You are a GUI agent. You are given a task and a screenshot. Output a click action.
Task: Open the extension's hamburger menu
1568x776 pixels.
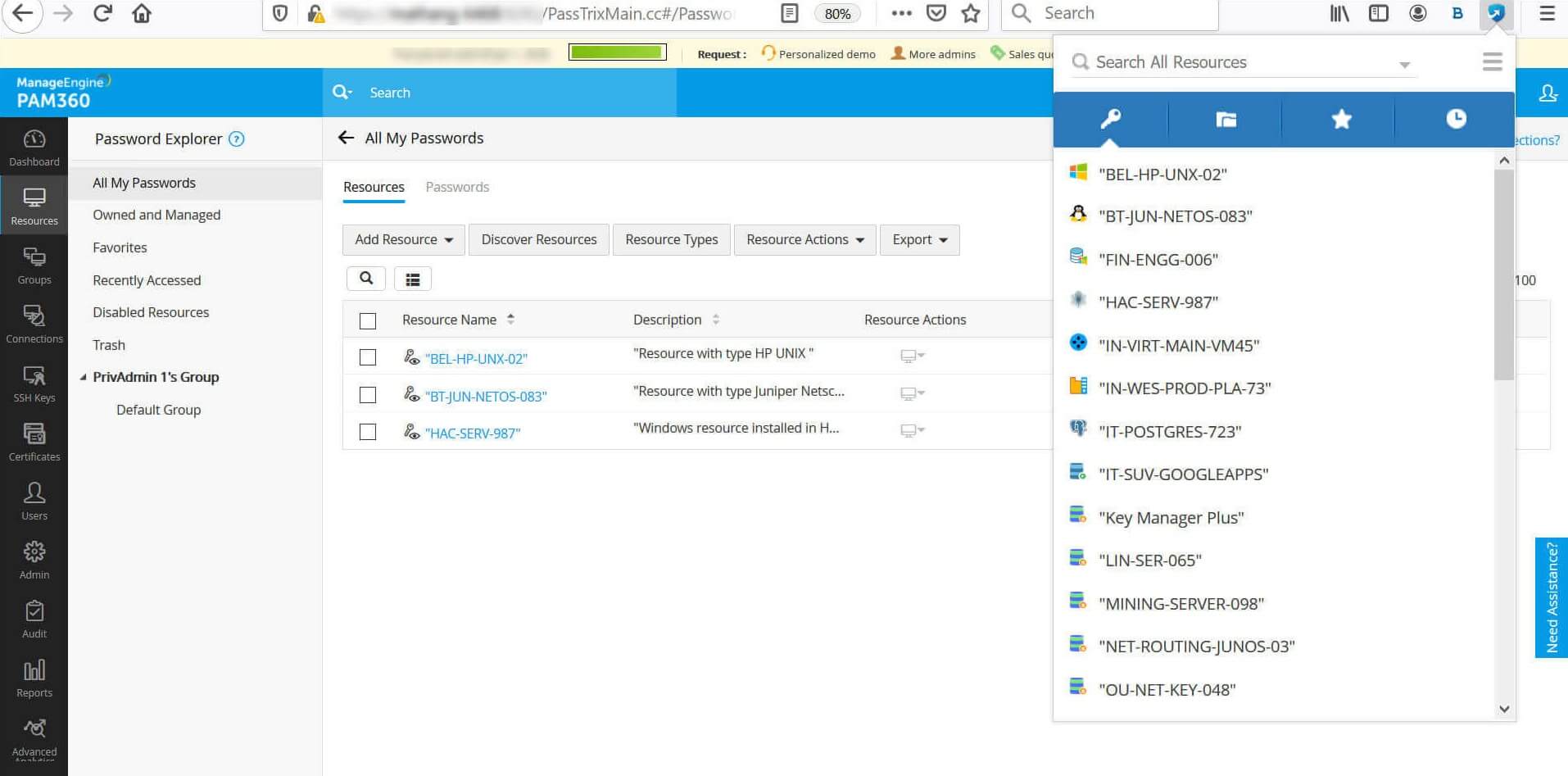pyautogui.click(x=1492, y=62)
